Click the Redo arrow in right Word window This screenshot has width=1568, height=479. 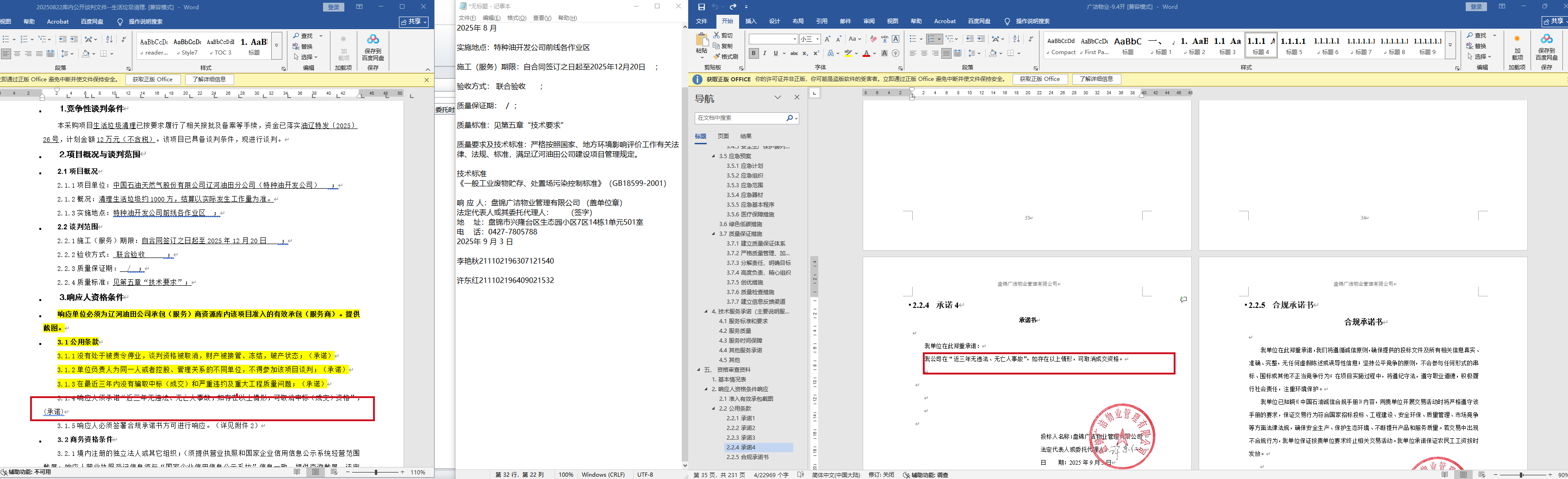(x=733, y=6)
